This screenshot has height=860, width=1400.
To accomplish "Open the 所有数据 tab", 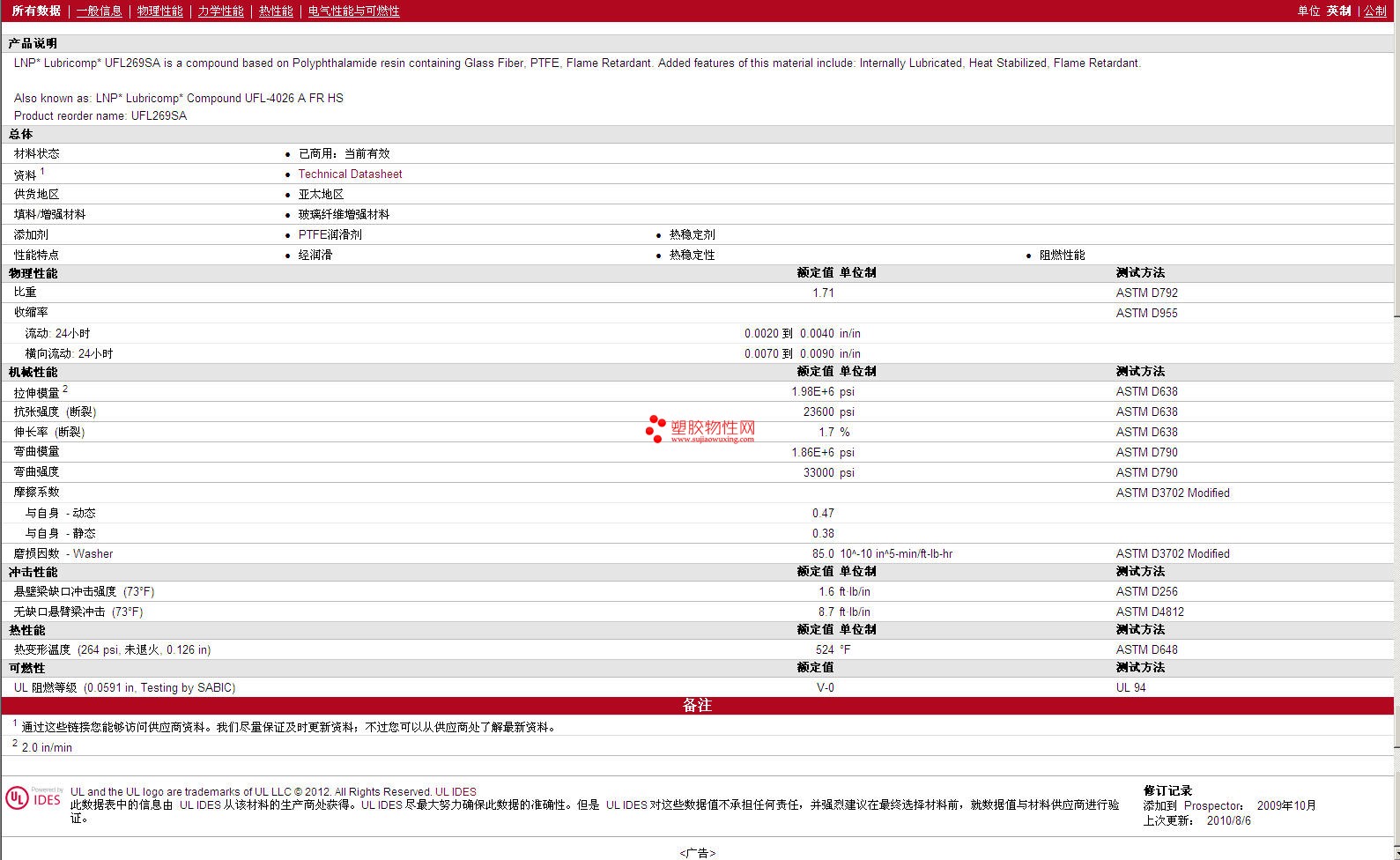I will [x=36, y=11].
